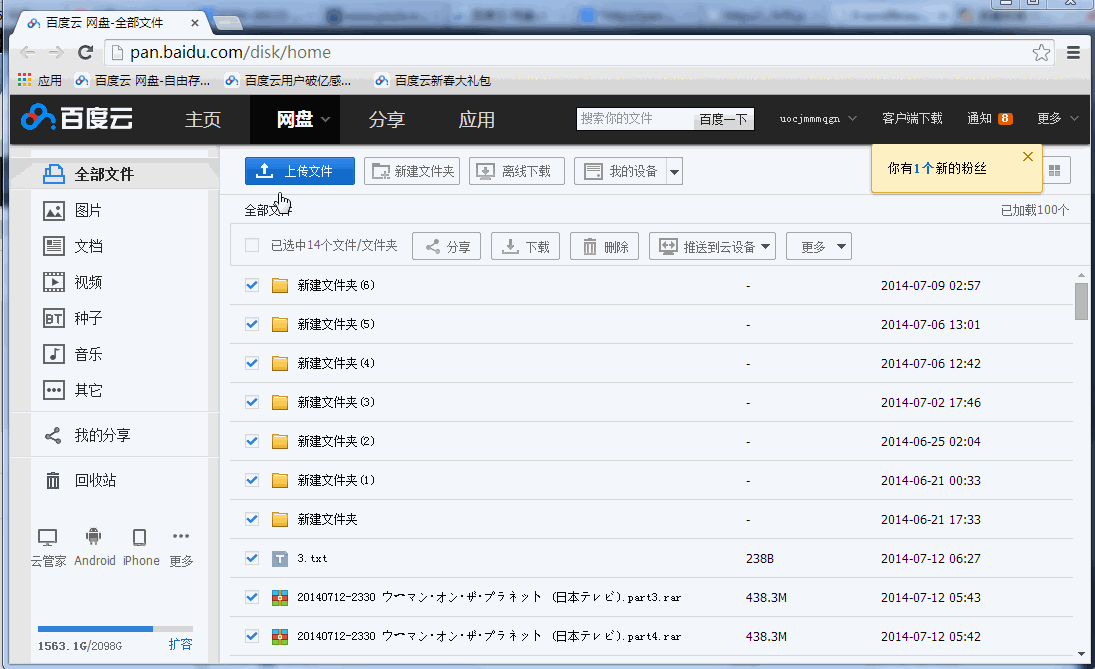Open the 推送到云设备 dropdown
This screenshot has width=1095, height=669.
coord(712,247)
